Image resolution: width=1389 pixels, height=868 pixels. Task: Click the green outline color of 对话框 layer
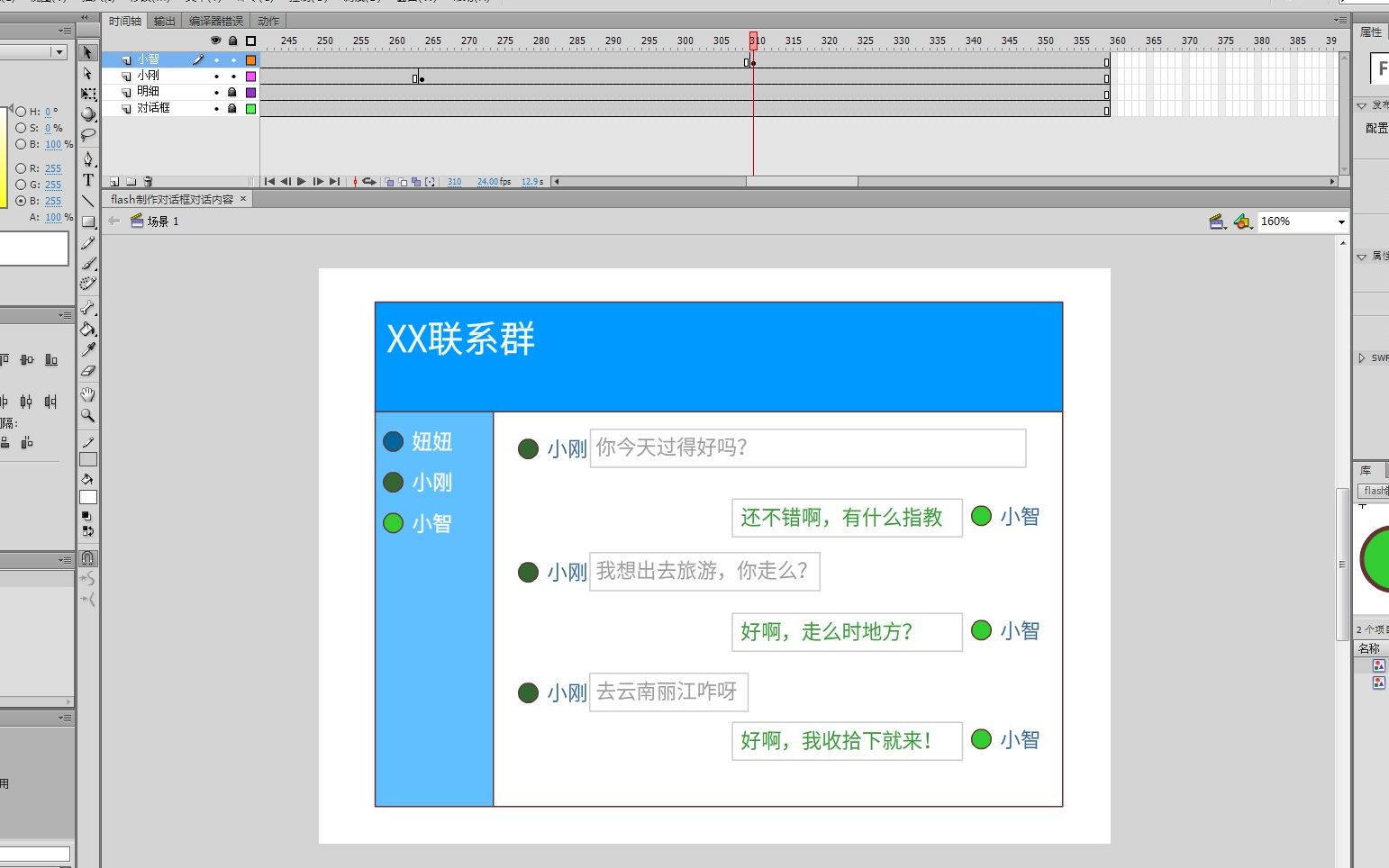[251, 109]
